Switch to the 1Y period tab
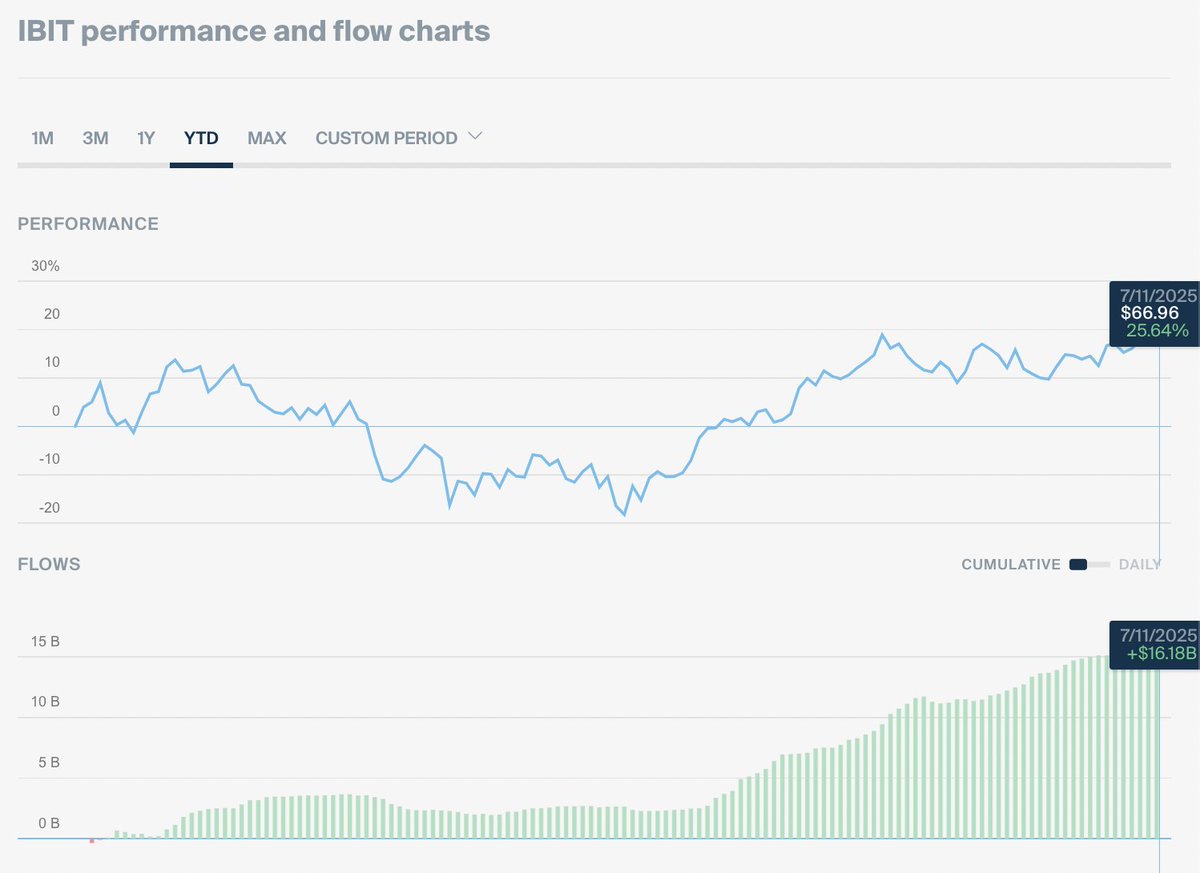Screen dimensions: 1200x873 (146, 138)
